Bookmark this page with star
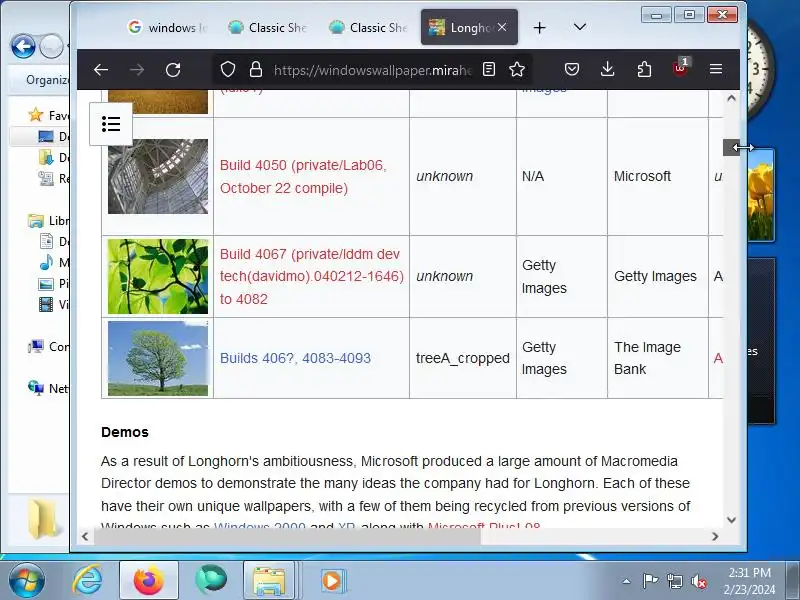 [517, 69]
